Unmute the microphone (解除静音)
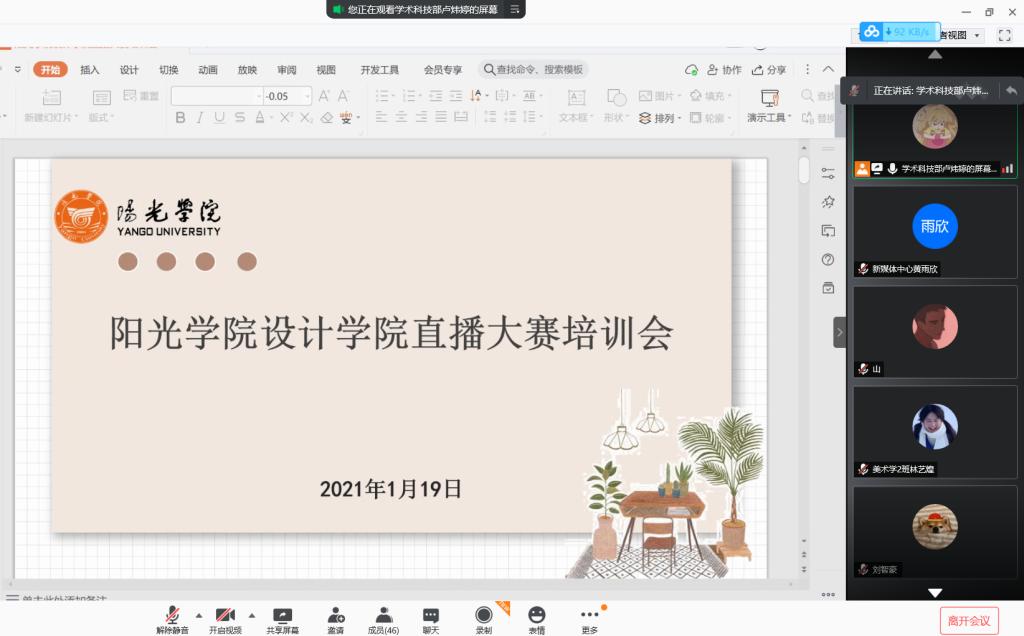 pyautogui.click(x=172, y=617)
